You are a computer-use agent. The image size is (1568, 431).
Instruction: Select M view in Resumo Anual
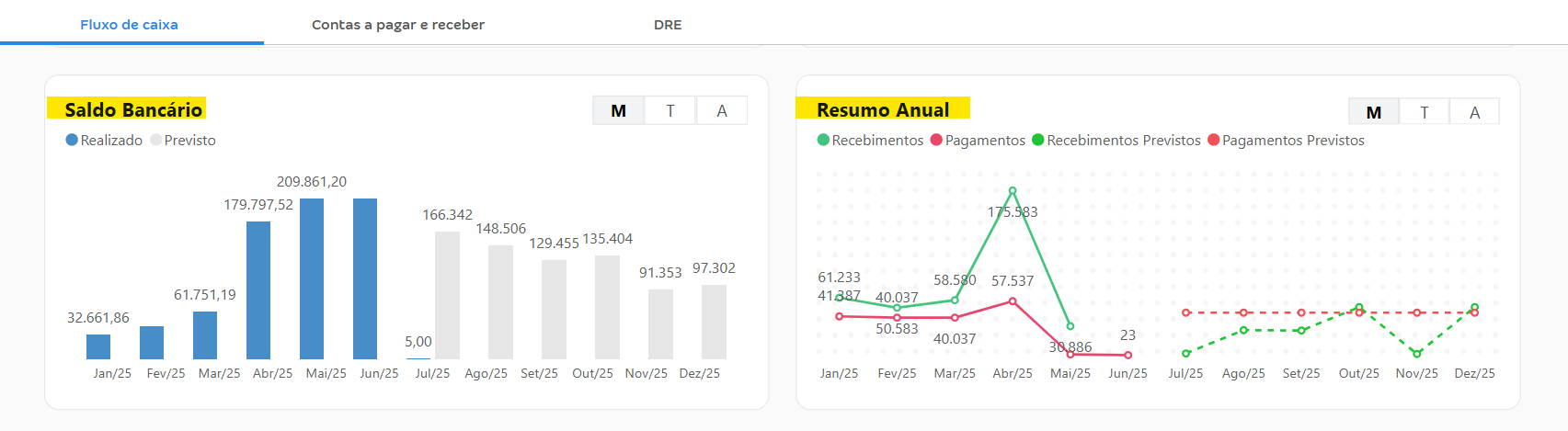(x=1373, y=112)
